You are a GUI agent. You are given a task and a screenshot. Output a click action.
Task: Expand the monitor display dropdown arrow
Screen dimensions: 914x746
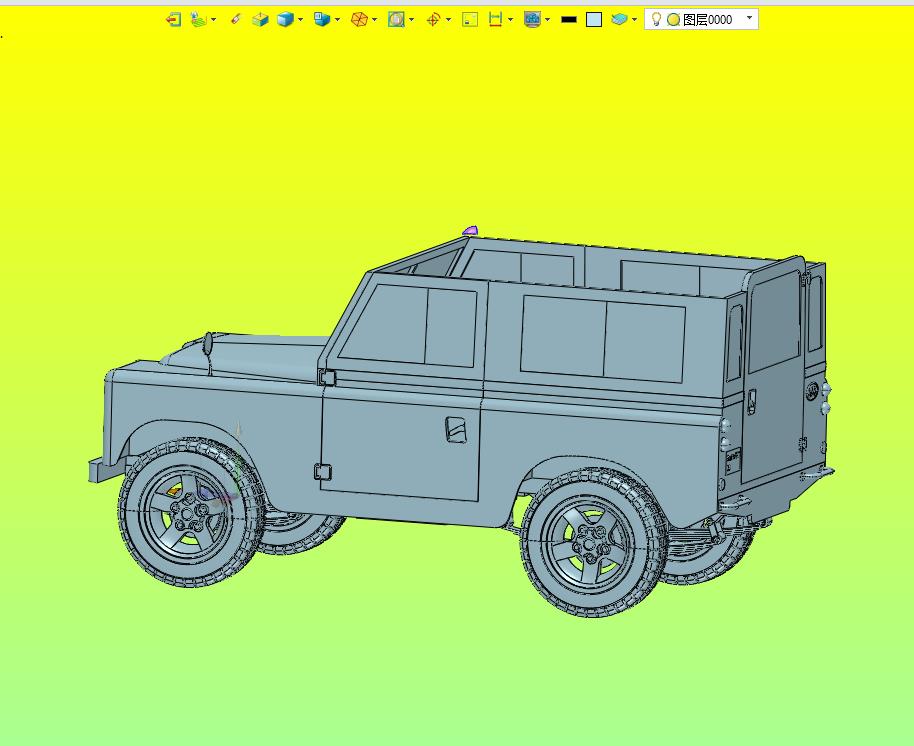pyautogui.click(x=547, y=20)
